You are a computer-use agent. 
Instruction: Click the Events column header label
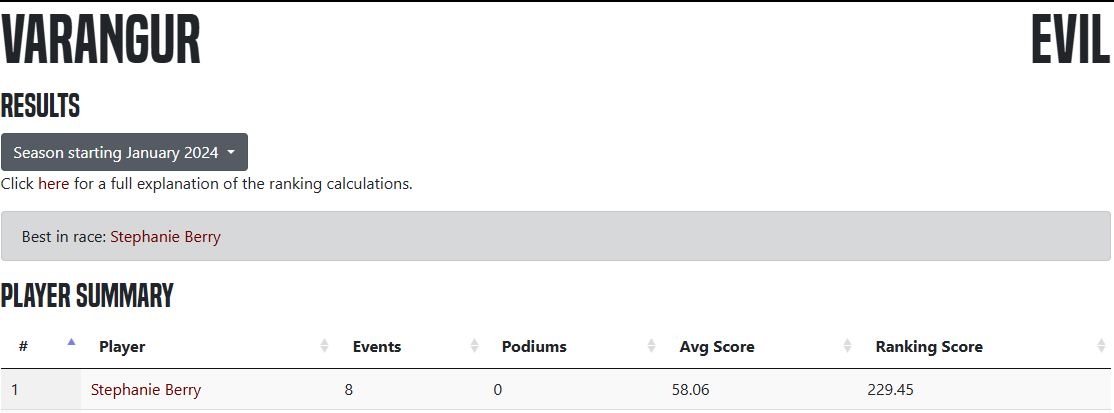377,347
